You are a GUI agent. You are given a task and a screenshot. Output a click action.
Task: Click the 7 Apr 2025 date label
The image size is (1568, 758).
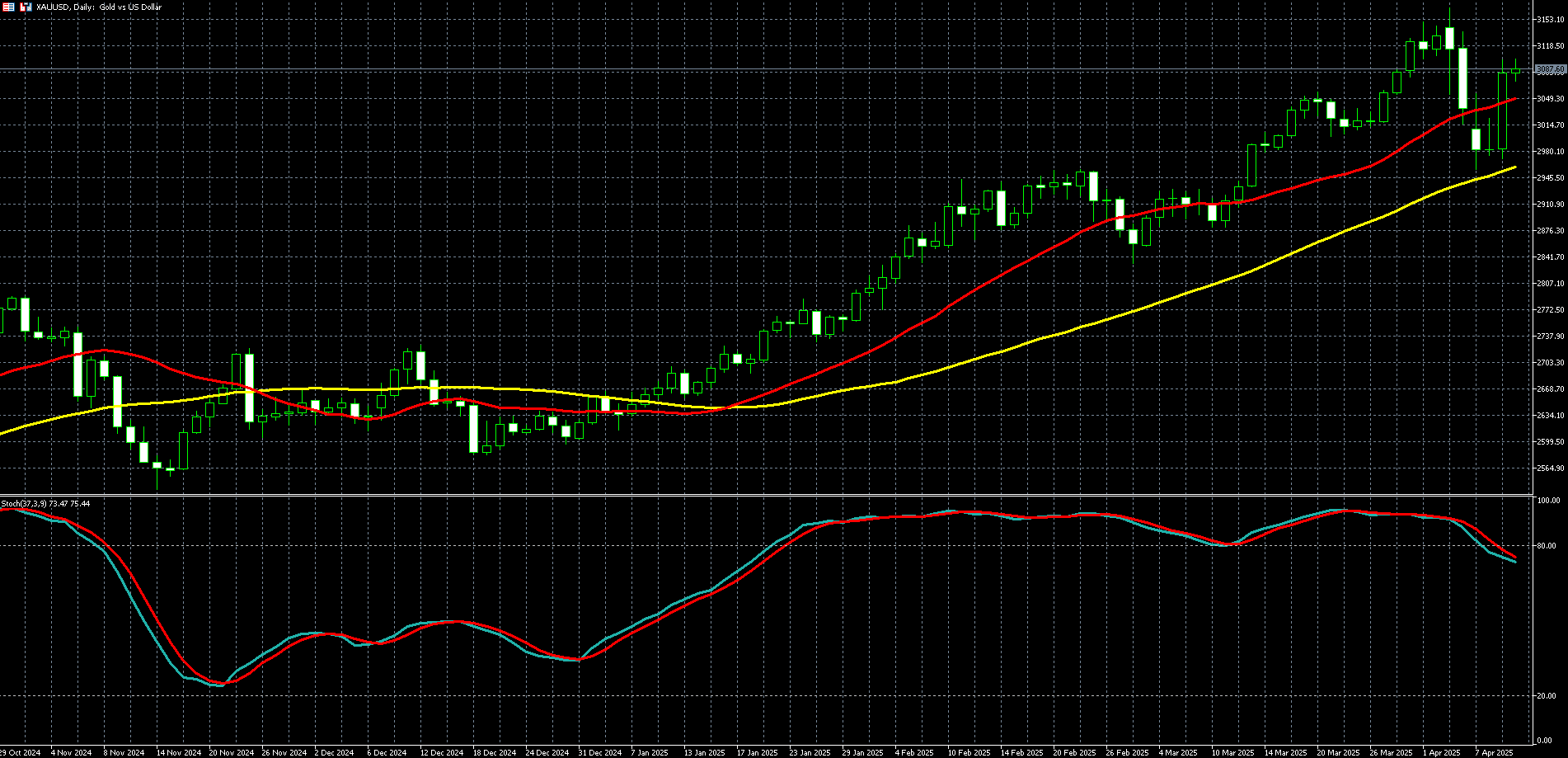click(1494, 752)
